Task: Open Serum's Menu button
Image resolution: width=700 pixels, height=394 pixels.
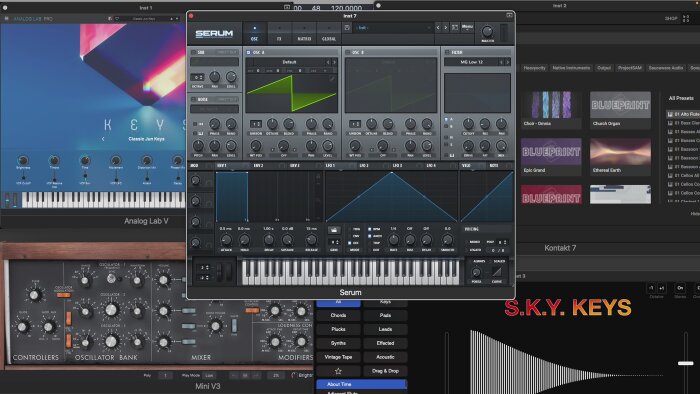Action: pos(467,28)
